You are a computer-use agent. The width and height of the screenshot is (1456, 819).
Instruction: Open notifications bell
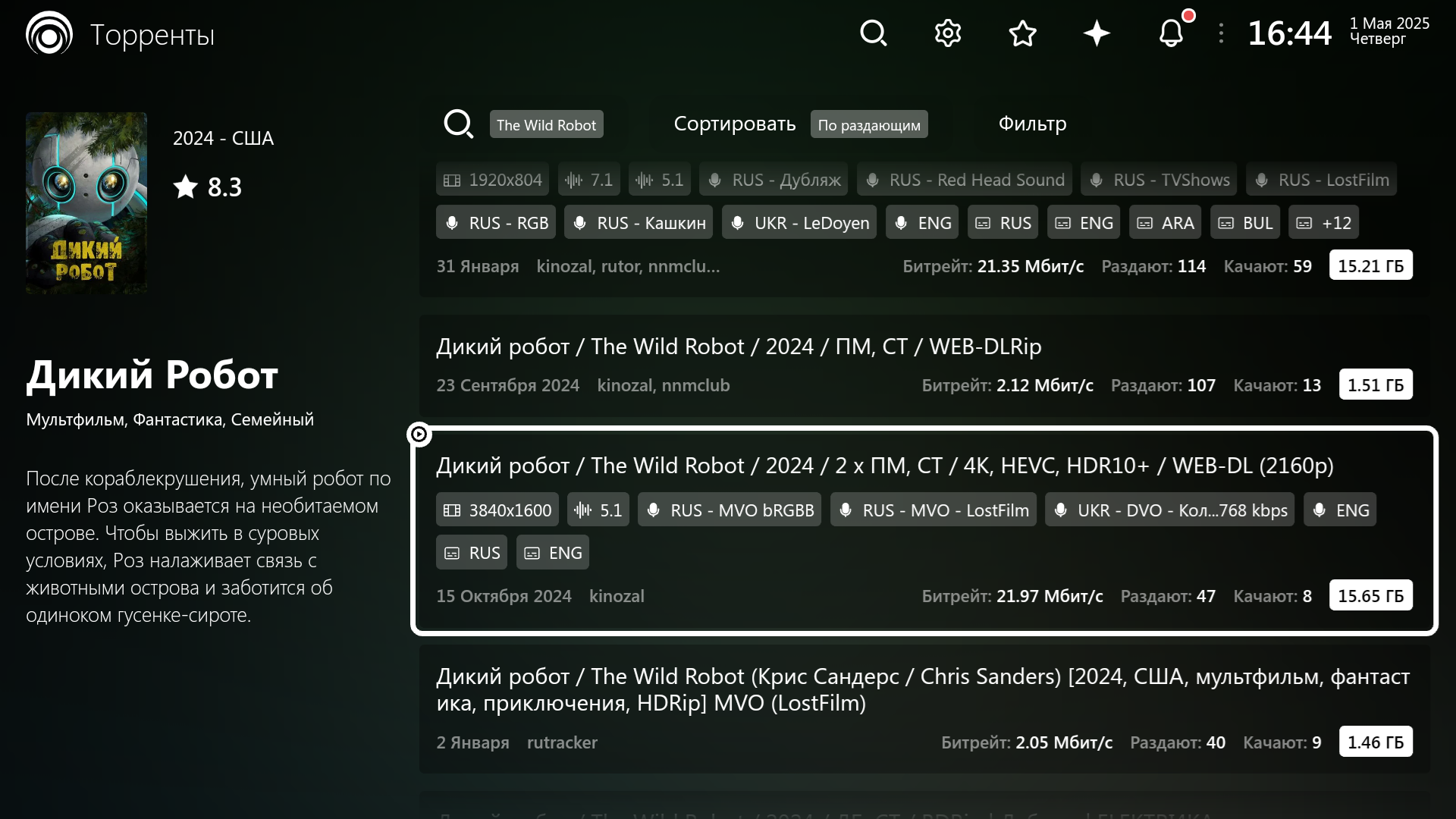pyautogui.click(x=1171, y=33)
